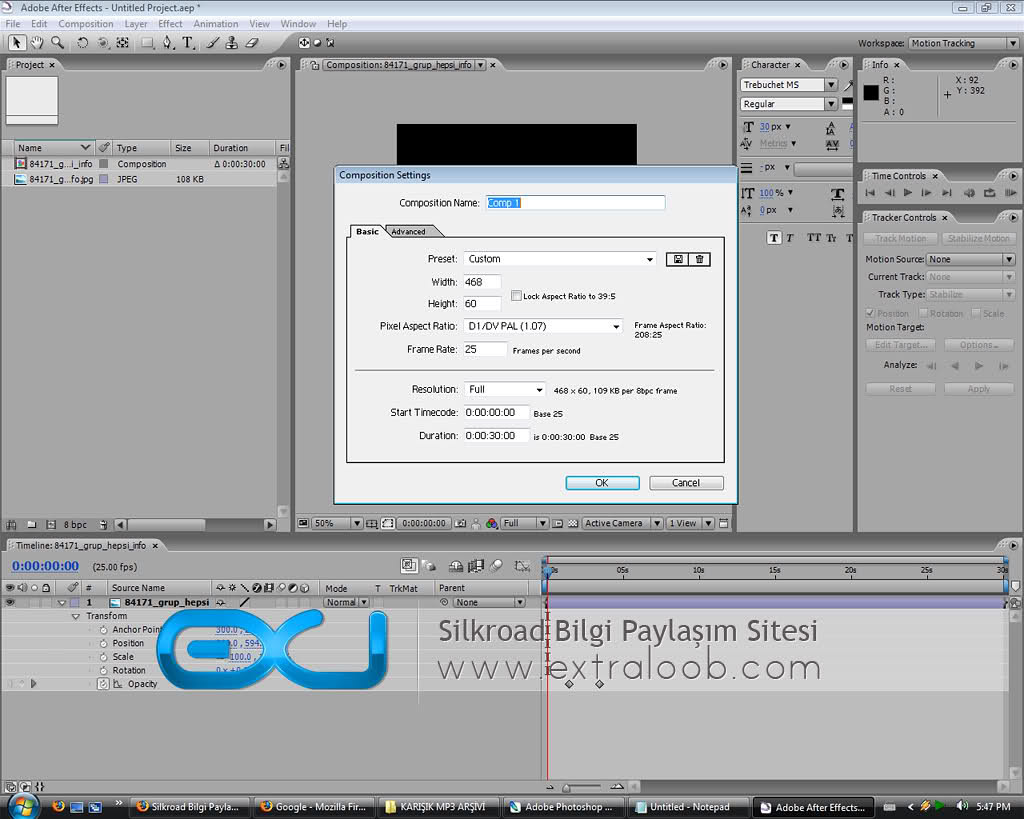Select the Hand tool
Viewport: 1024px width, 819px height.
click(37, 43)
